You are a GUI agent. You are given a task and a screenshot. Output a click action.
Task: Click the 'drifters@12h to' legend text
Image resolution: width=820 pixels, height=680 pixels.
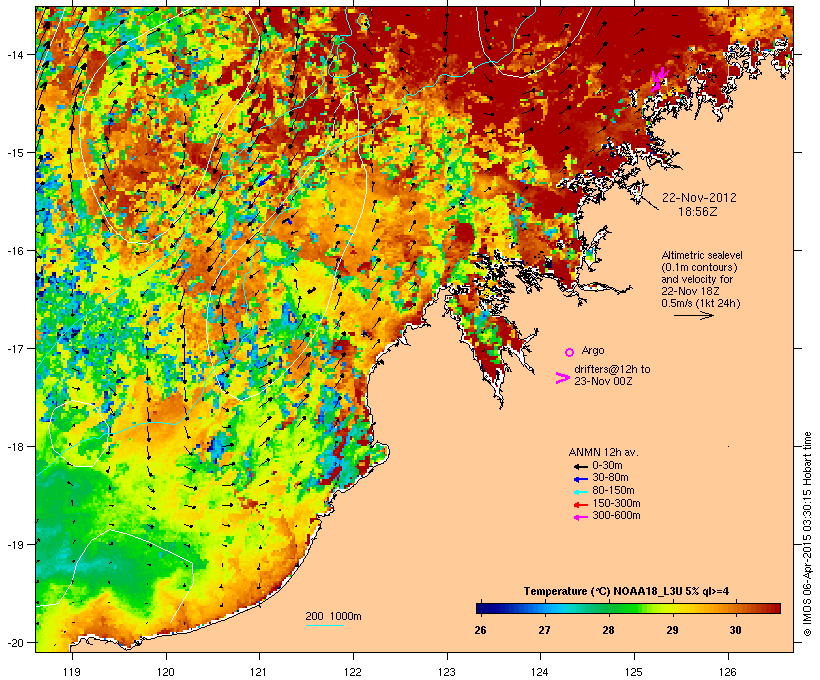click(x=612, y=369)
